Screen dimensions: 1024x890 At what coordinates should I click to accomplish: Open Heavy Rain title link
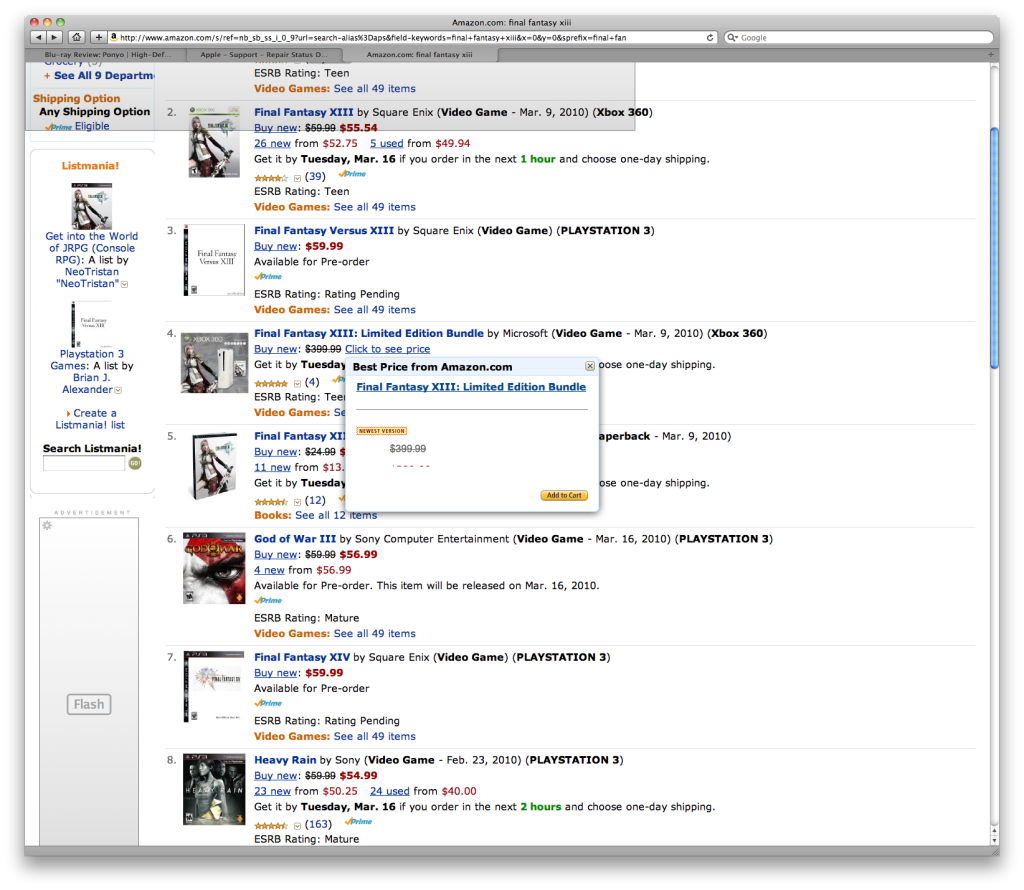(x=285, y=759)
